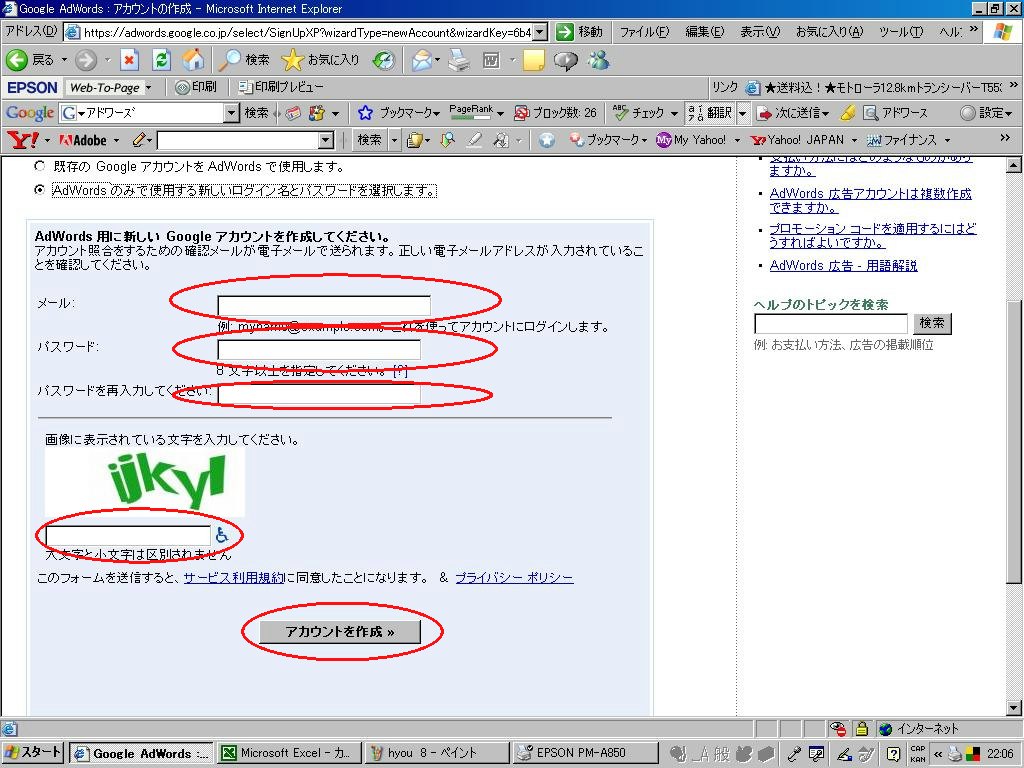Click the Yahoo toolbar 検索 button
Image resolution: width=1024 pixels, height=768 pixels.
coord(369,140)
